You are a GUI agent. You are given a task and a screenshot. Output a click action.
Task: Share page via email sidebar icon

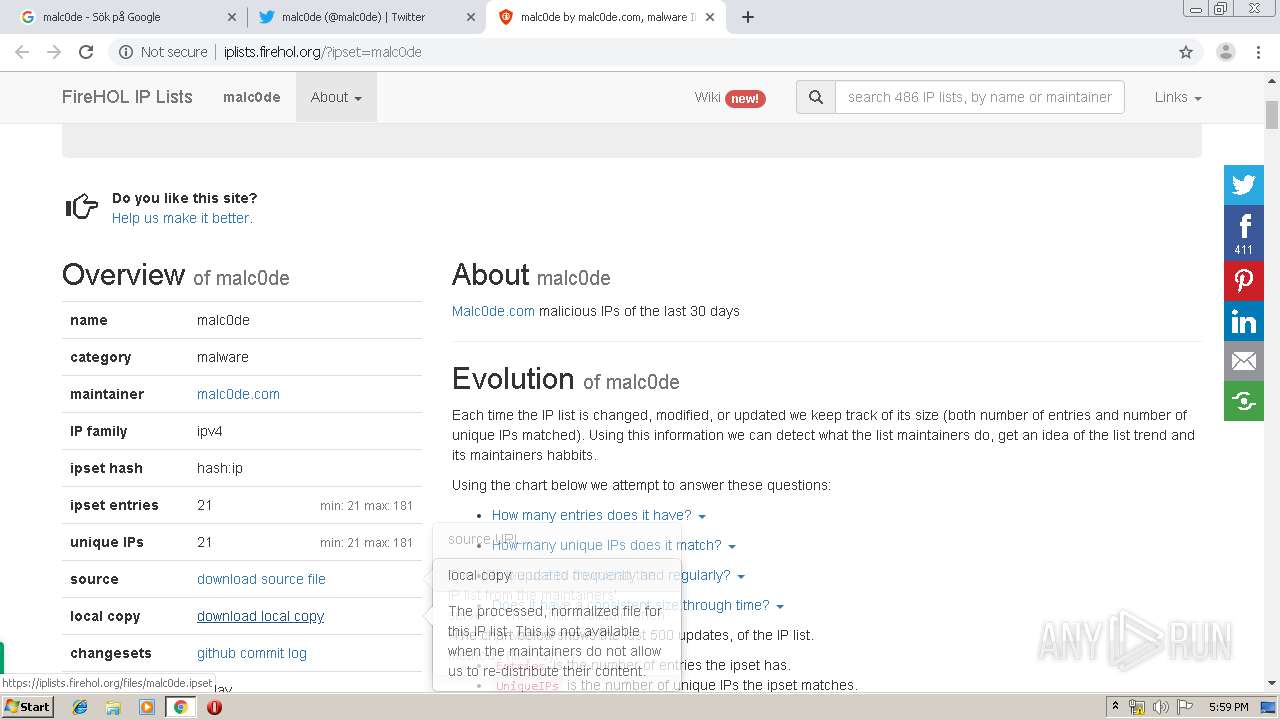(x=1244, y=361)
